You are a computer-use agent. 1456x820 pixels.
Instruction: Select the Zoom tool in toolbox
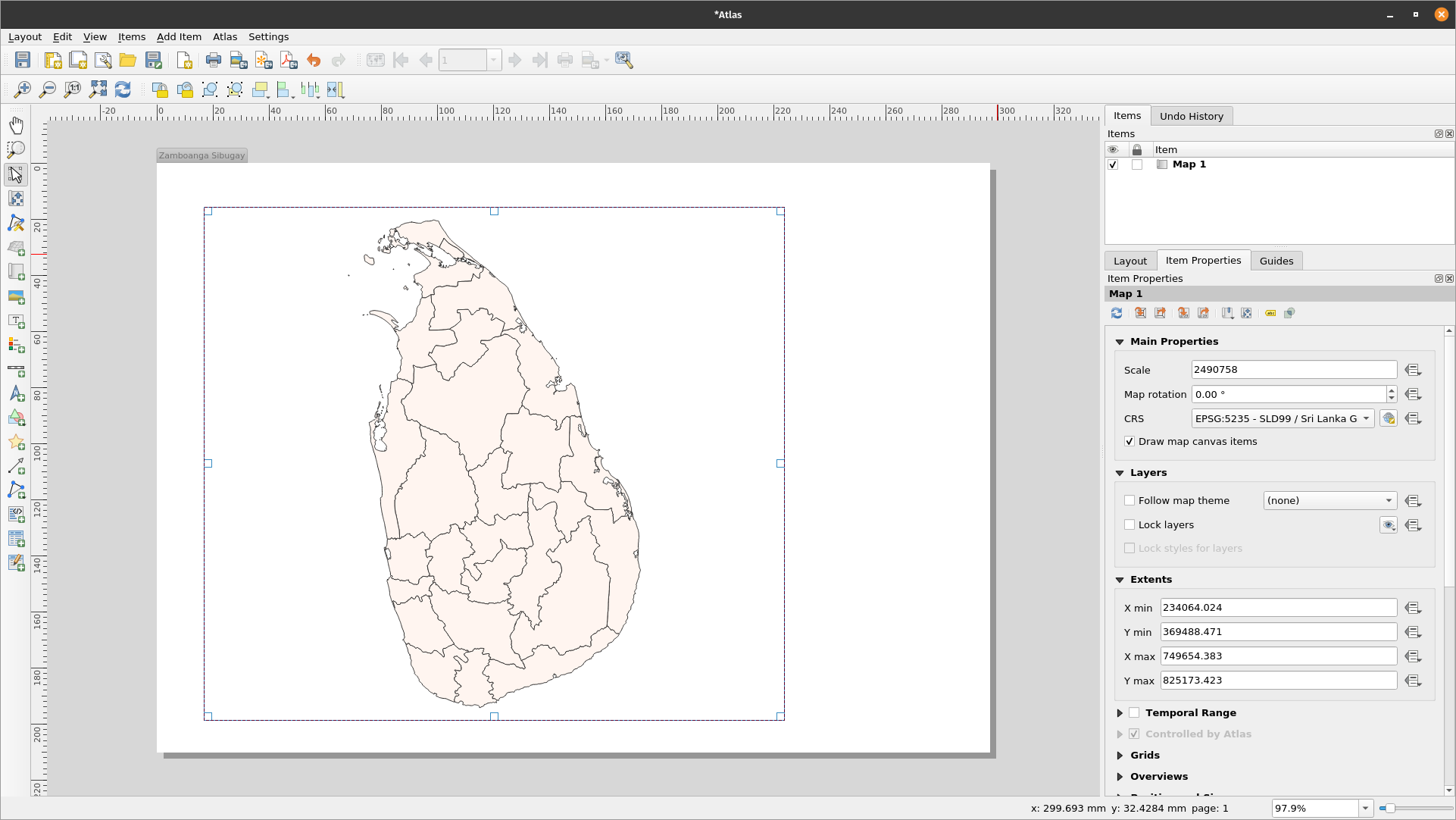click(16, 149)
